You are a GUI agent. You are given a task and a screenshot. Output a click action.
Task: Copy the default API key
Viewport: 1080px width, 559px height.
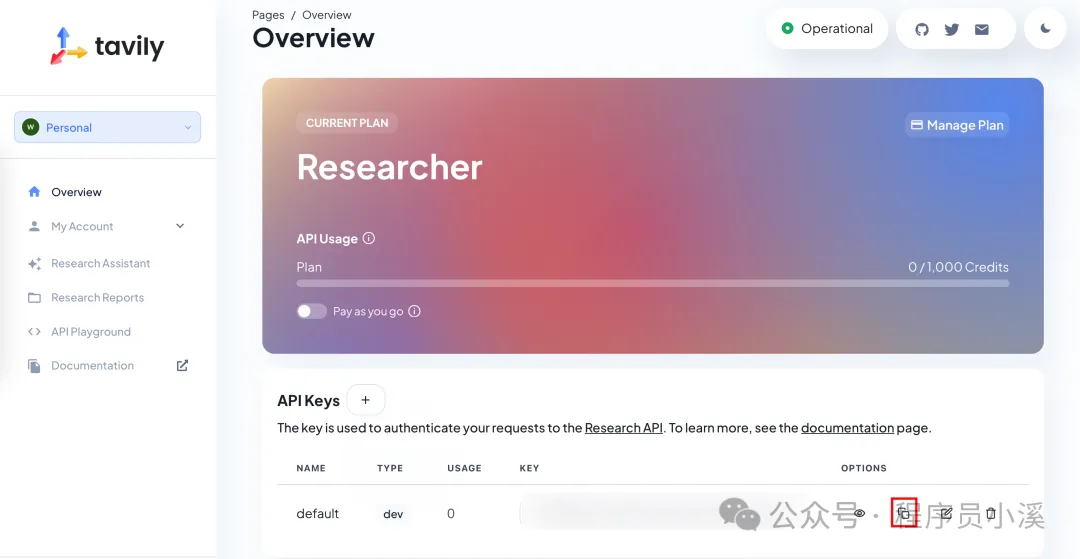point(904,513)
